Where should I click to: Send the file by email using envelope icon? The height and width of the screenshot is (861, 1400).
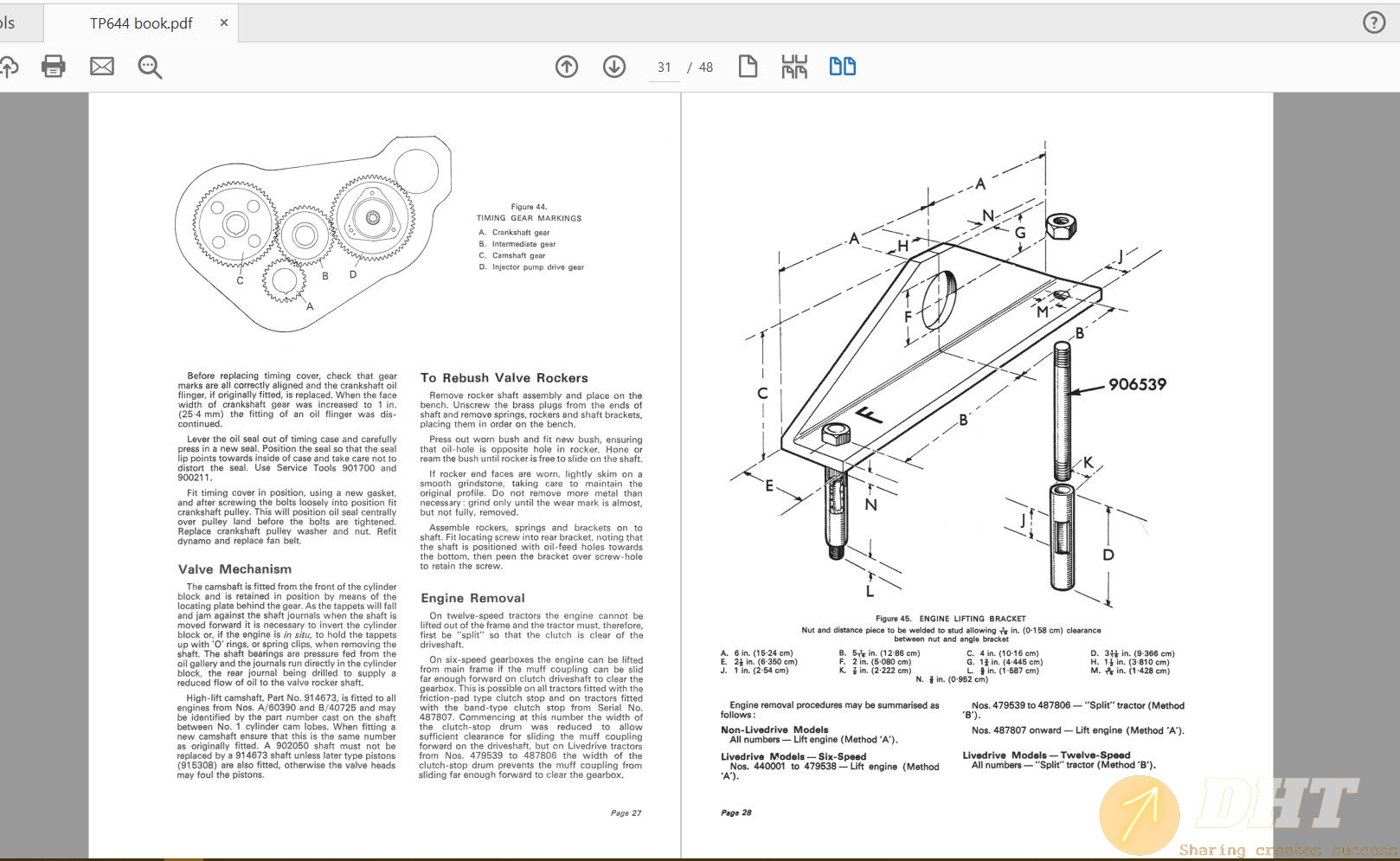(x=102, y=67)
